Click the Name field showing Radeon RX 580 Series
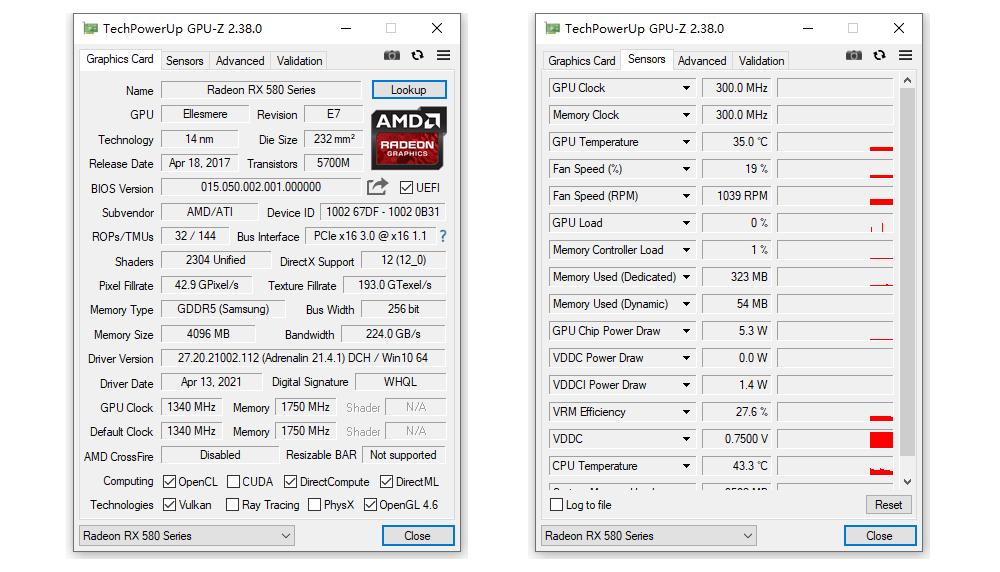This screenshot has width=1000, height=572. tap(261, 90)
